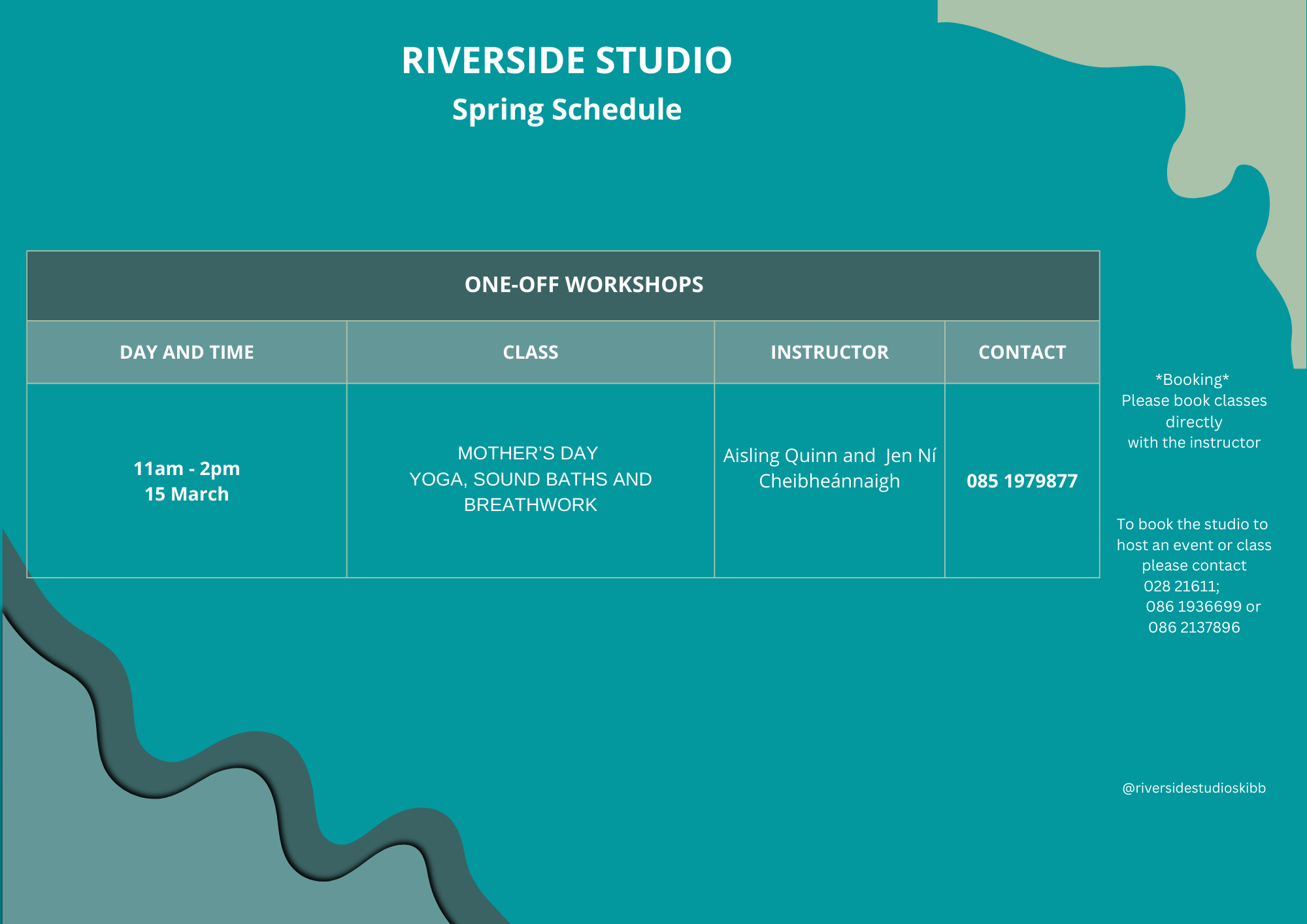Select the ONE-OFF WORKSHOPS header row
1307x924 pixels.
click(x=583, y=285)
